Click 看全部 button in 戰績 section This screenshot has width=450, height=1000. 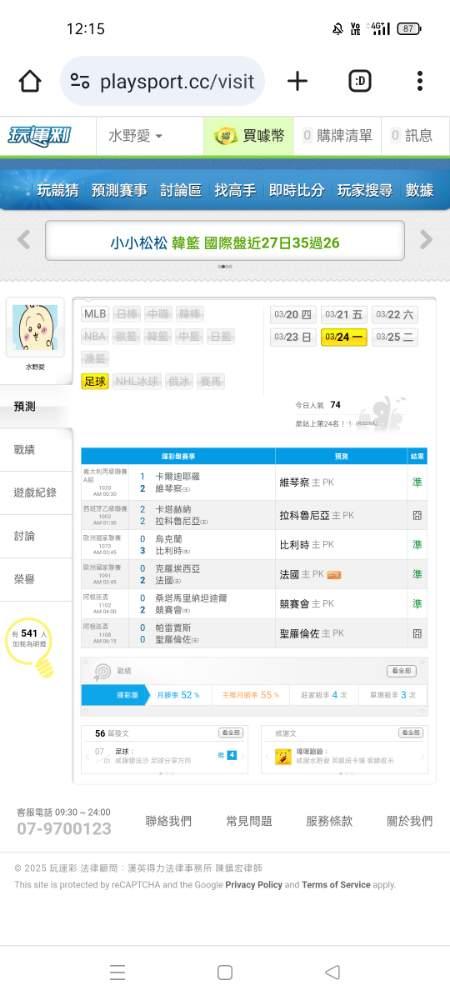point(402,671)
